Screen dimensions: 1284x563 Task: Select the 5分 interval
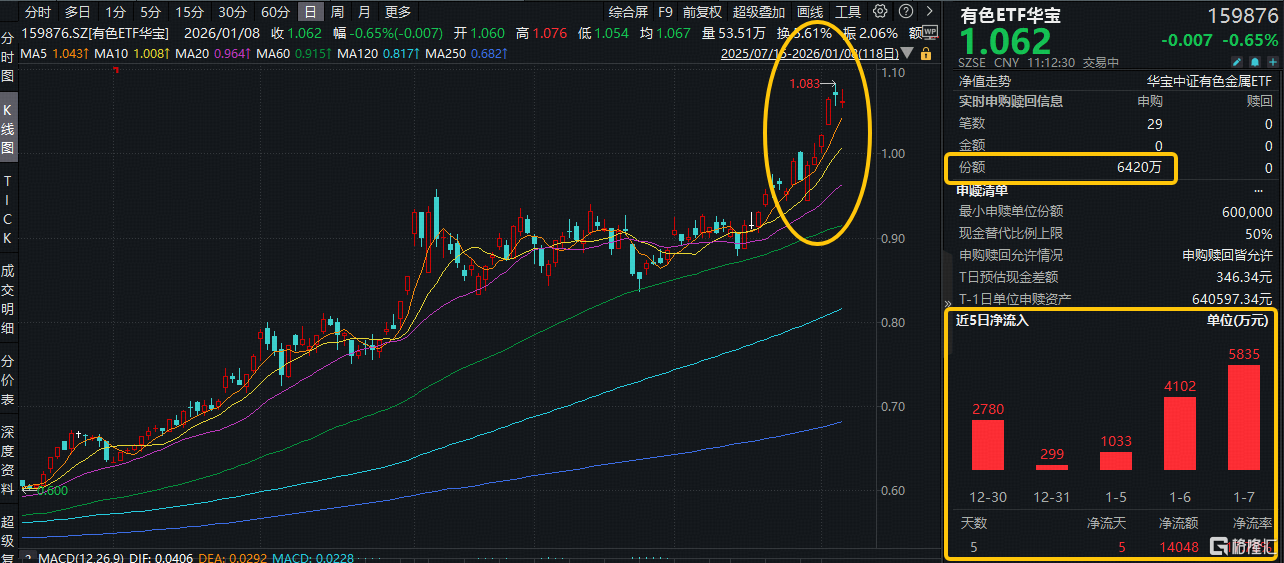tap(150, 12)
